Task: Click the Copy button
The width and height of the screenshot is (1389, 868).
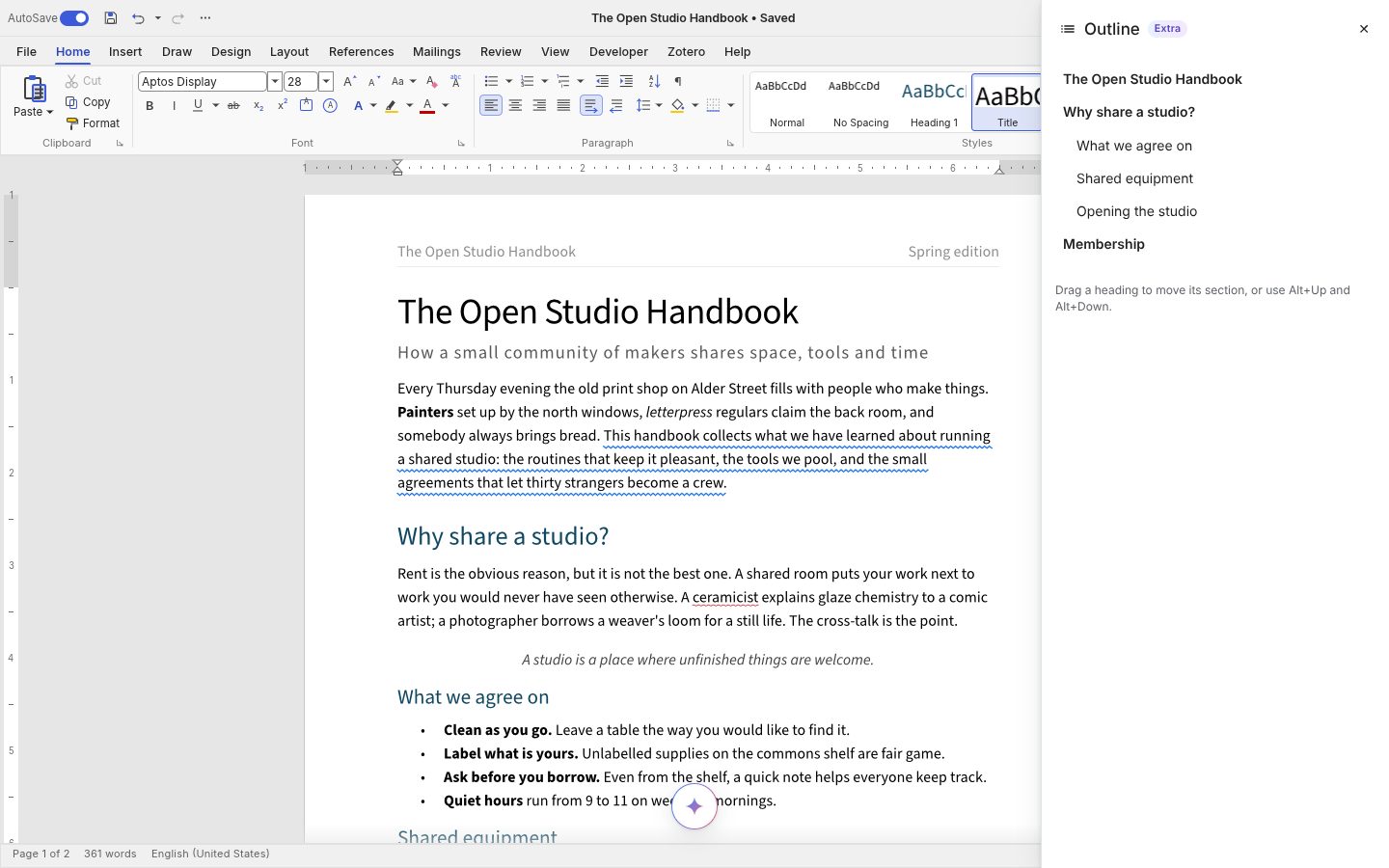Action: coord(88,102)
